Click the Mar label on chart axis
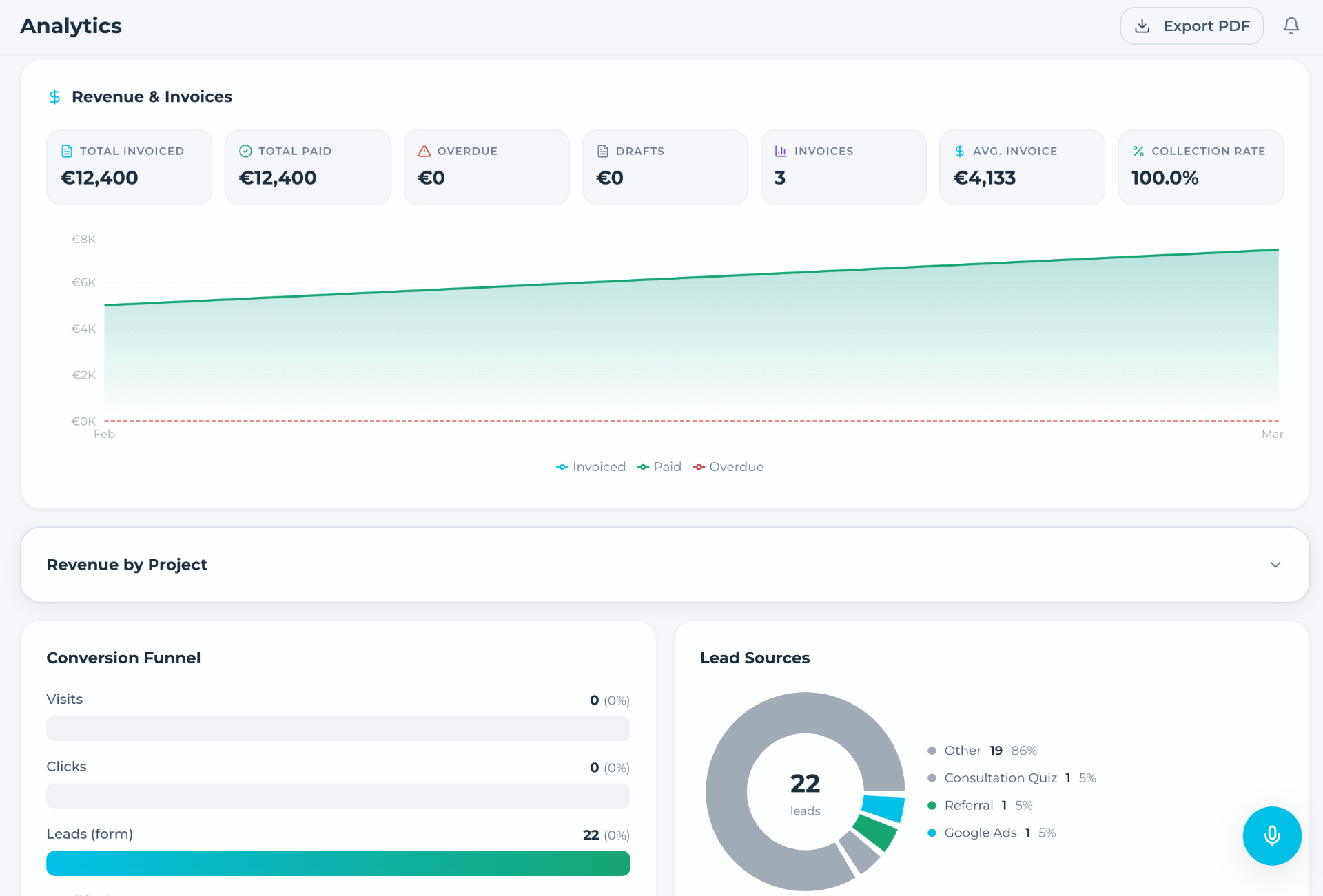Viewport: 1323px width, 896px height. pyautogui.click(x=1272, y=435)
